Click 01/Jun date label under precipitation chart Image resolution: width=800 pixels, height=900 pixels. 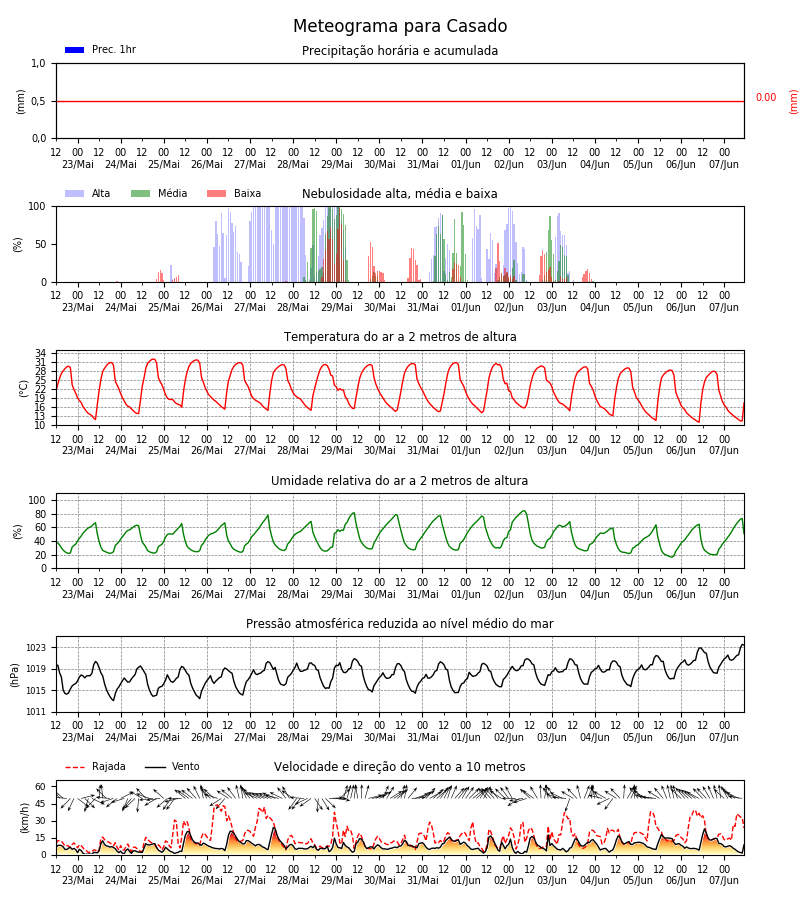click(465, 165)
